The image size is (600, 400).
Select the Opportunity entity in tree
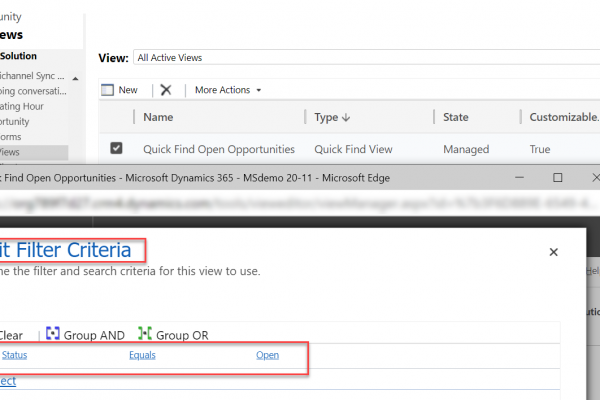(x=15, y=121)
